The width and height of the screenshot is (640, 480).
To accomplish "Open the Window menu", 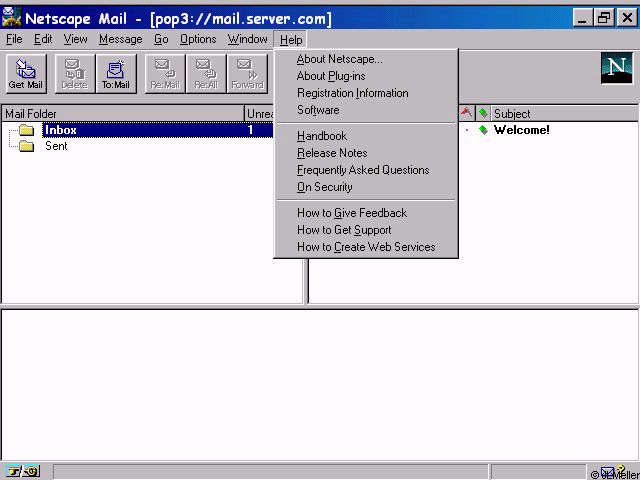I will click(247, 39).
